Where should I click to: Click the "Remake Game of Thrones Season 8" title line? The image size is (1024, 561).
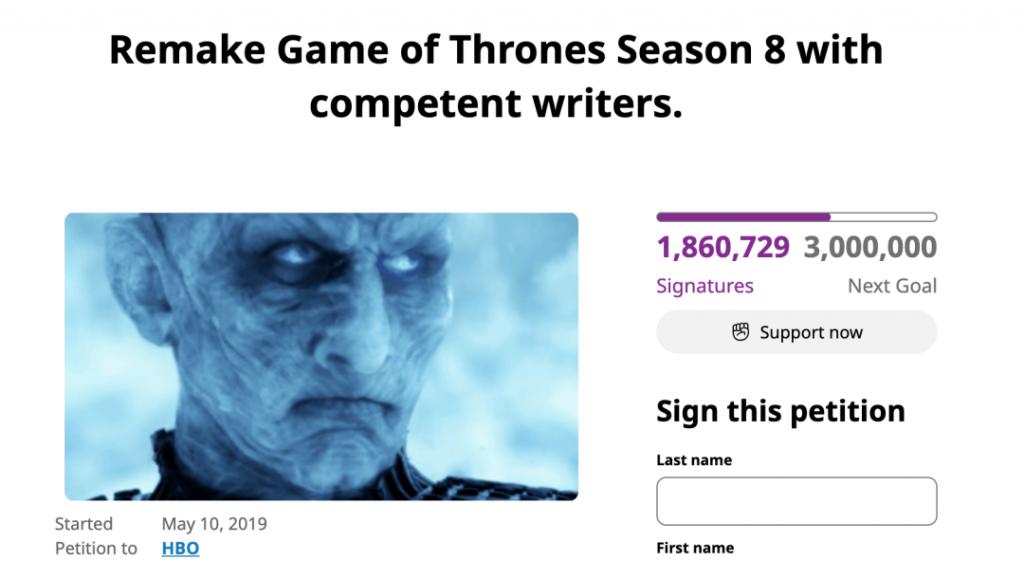(x=496, y=50)
